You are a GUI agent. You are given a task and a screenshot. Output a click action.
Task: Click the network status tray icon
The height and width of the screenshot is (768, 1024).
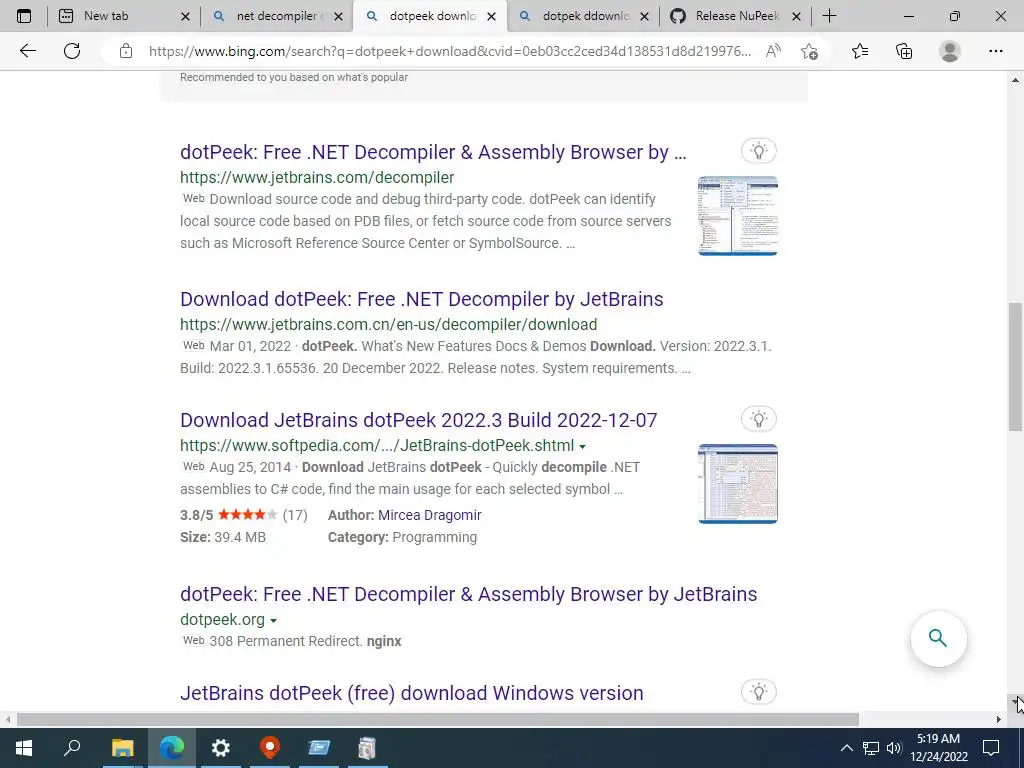point(871,748)
